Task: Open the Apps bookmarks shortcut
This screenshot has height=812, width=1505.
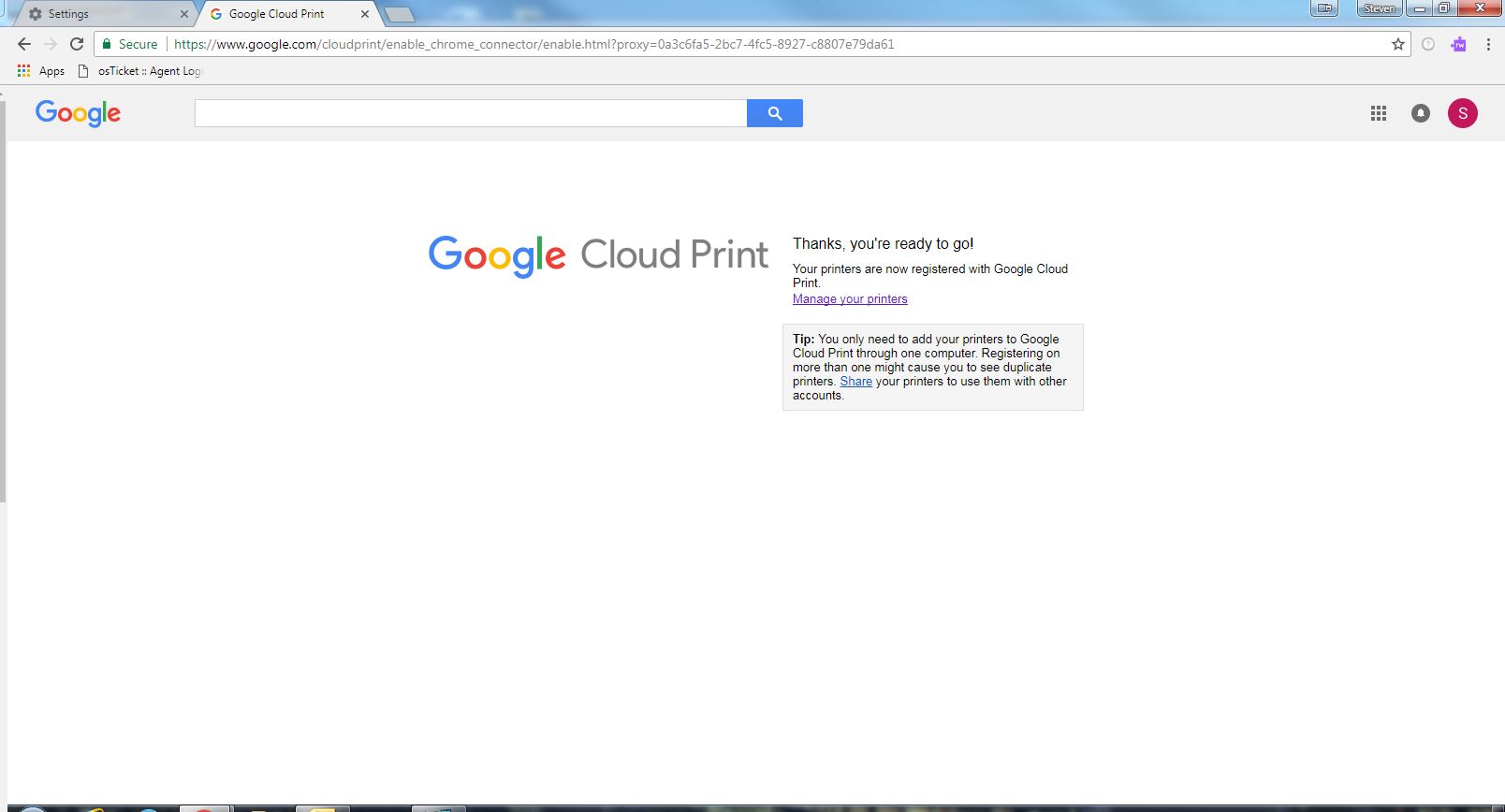Action: (x=41, y=71)
